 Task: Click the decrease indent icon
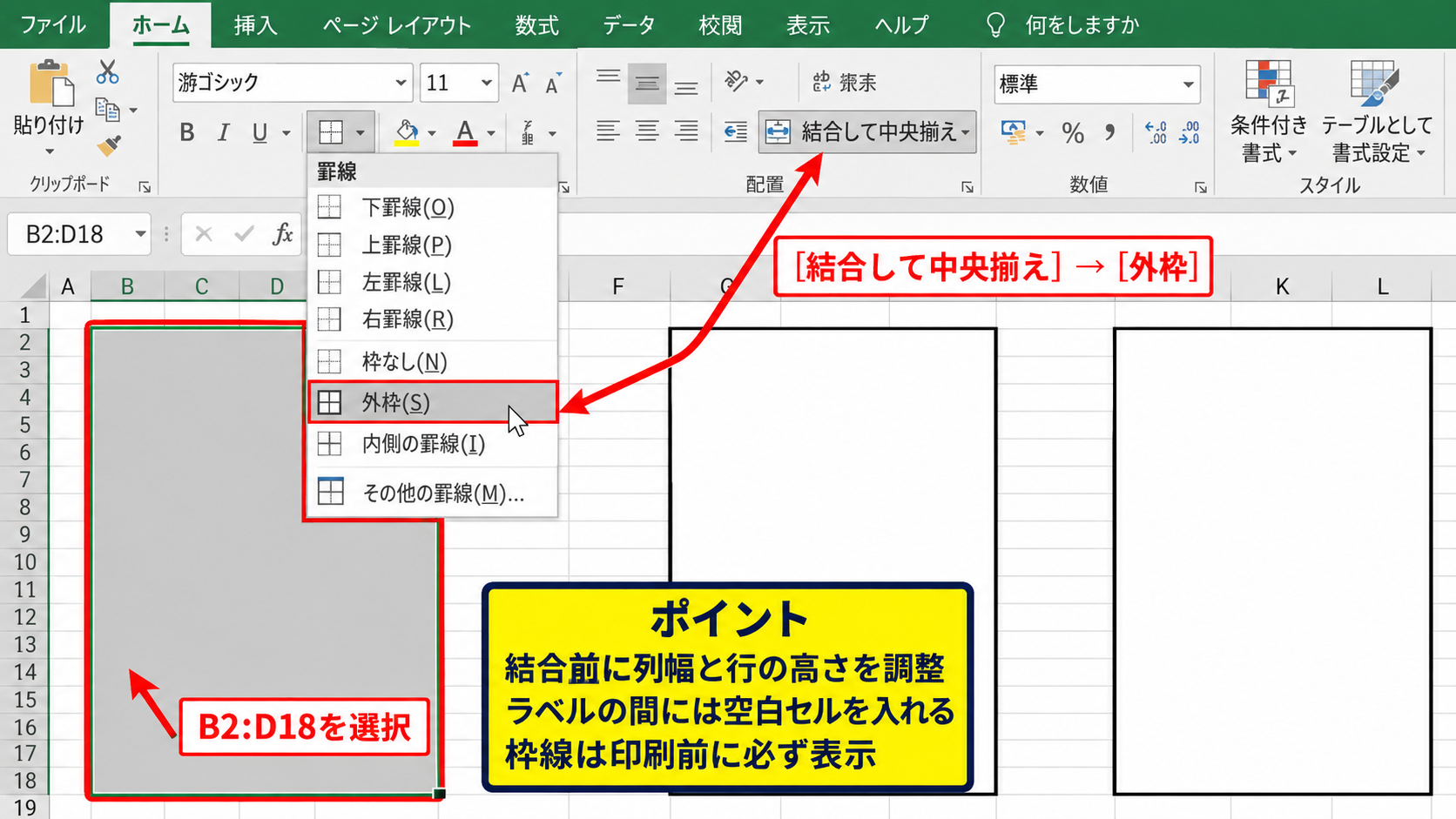[x=735, y=132]
